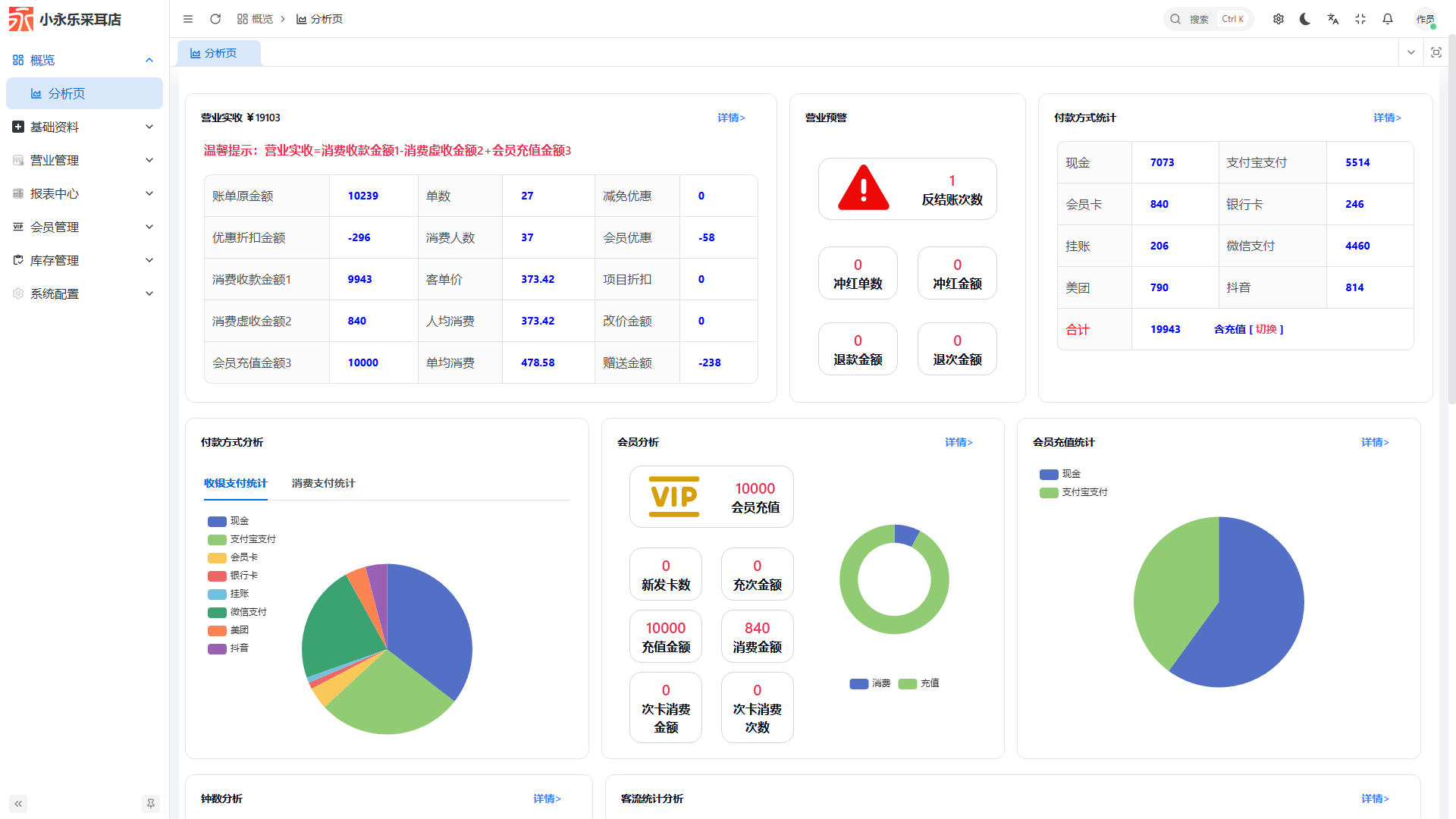Screen dimensions: 1456x819
Task: Collapse sidebar using the double-arrow at bottom left
Action: pyautogui.click(x=18, y=803)
